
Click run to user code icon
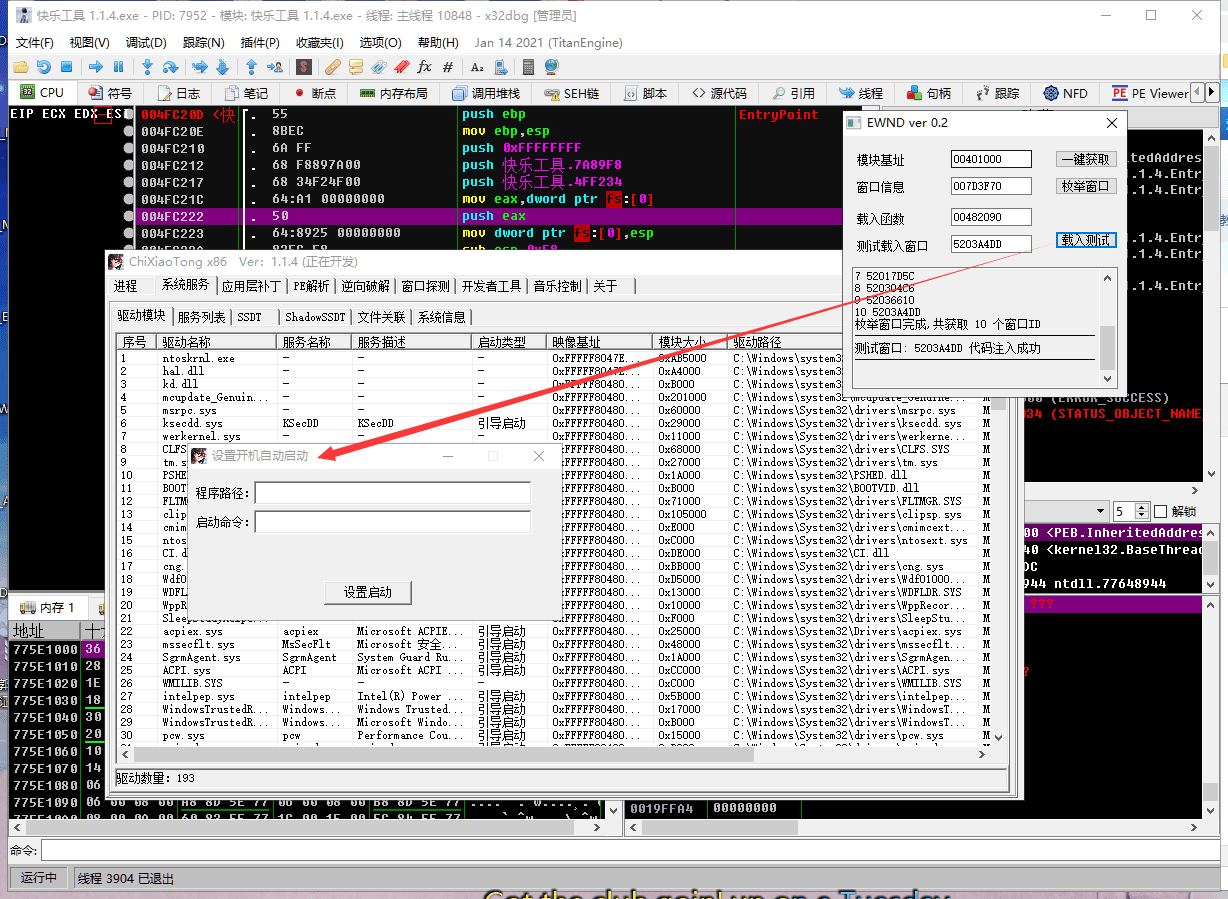tap(274, 67)
